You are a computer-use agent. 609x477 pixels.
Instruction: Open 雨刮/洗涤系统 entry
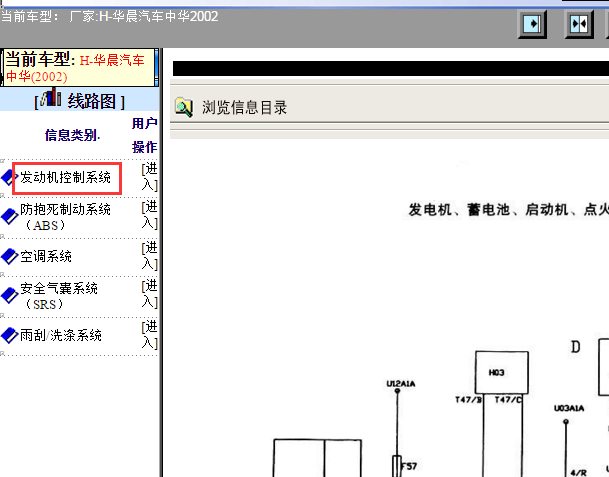click(61, 335)
